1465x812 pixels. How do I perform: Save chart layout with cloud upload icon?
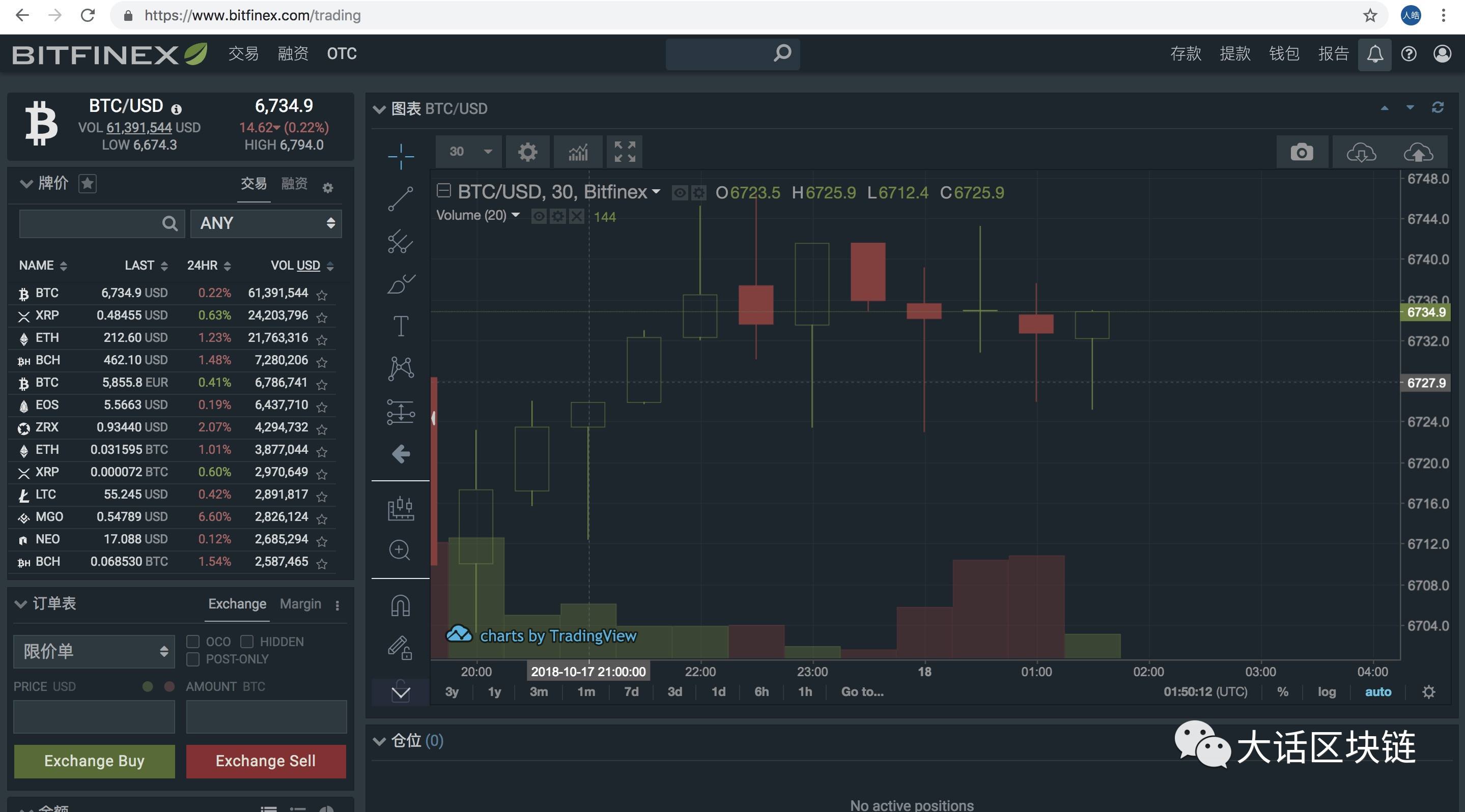click(1418, 152)
